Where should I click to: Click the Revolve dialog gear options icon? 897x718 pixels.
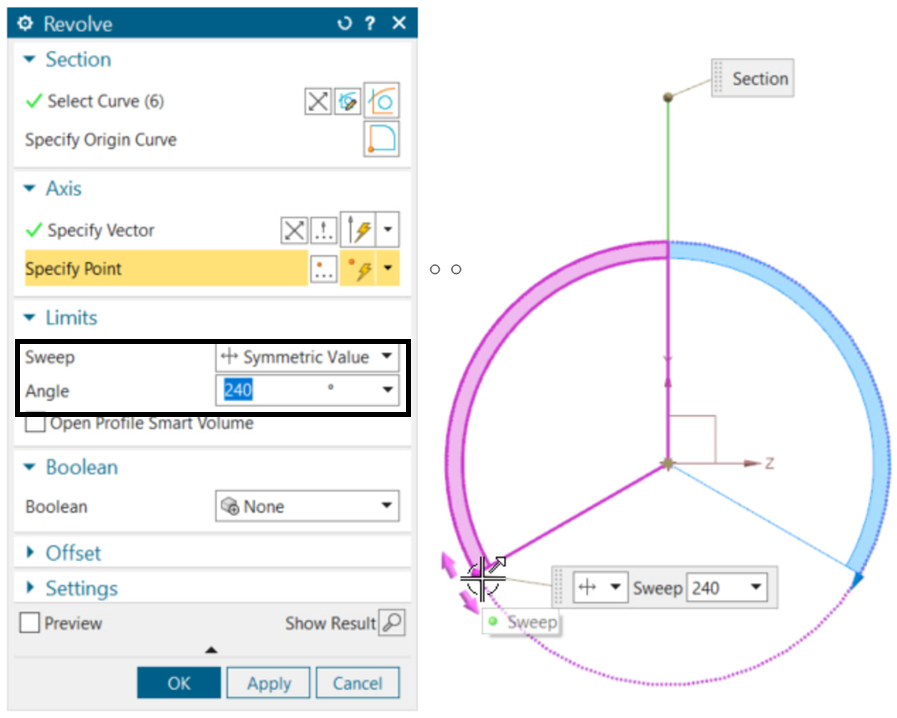(25, 23)
